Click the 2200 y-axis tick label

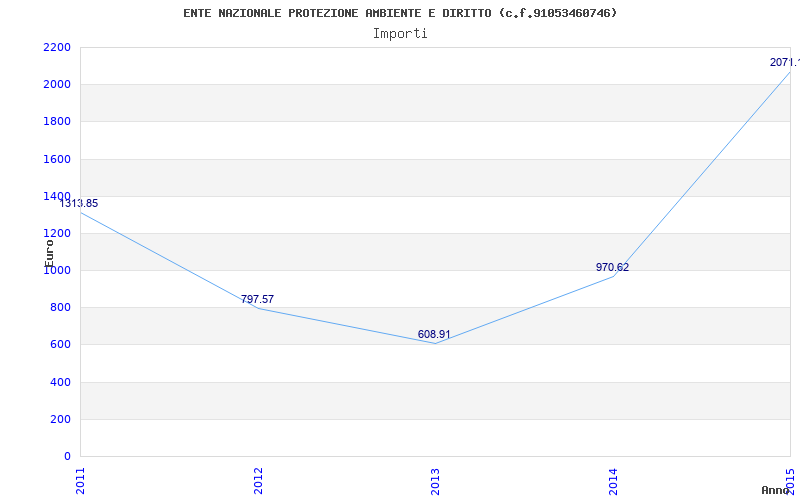tap(57, 47)
